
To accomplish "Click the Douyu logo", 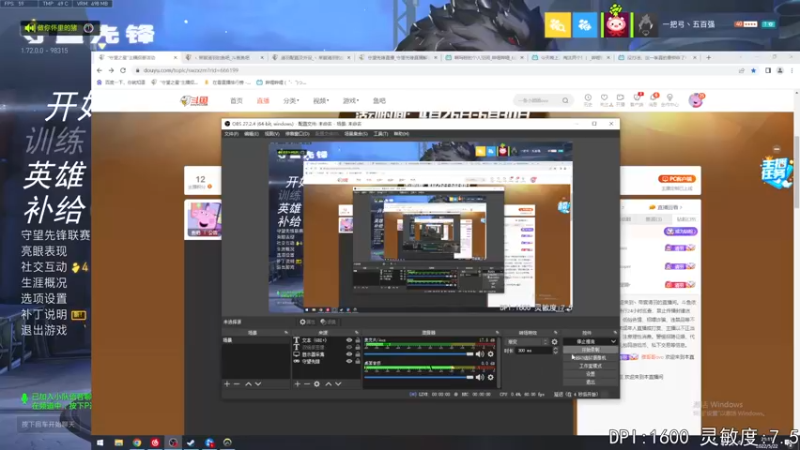I will tap(194, 101).
